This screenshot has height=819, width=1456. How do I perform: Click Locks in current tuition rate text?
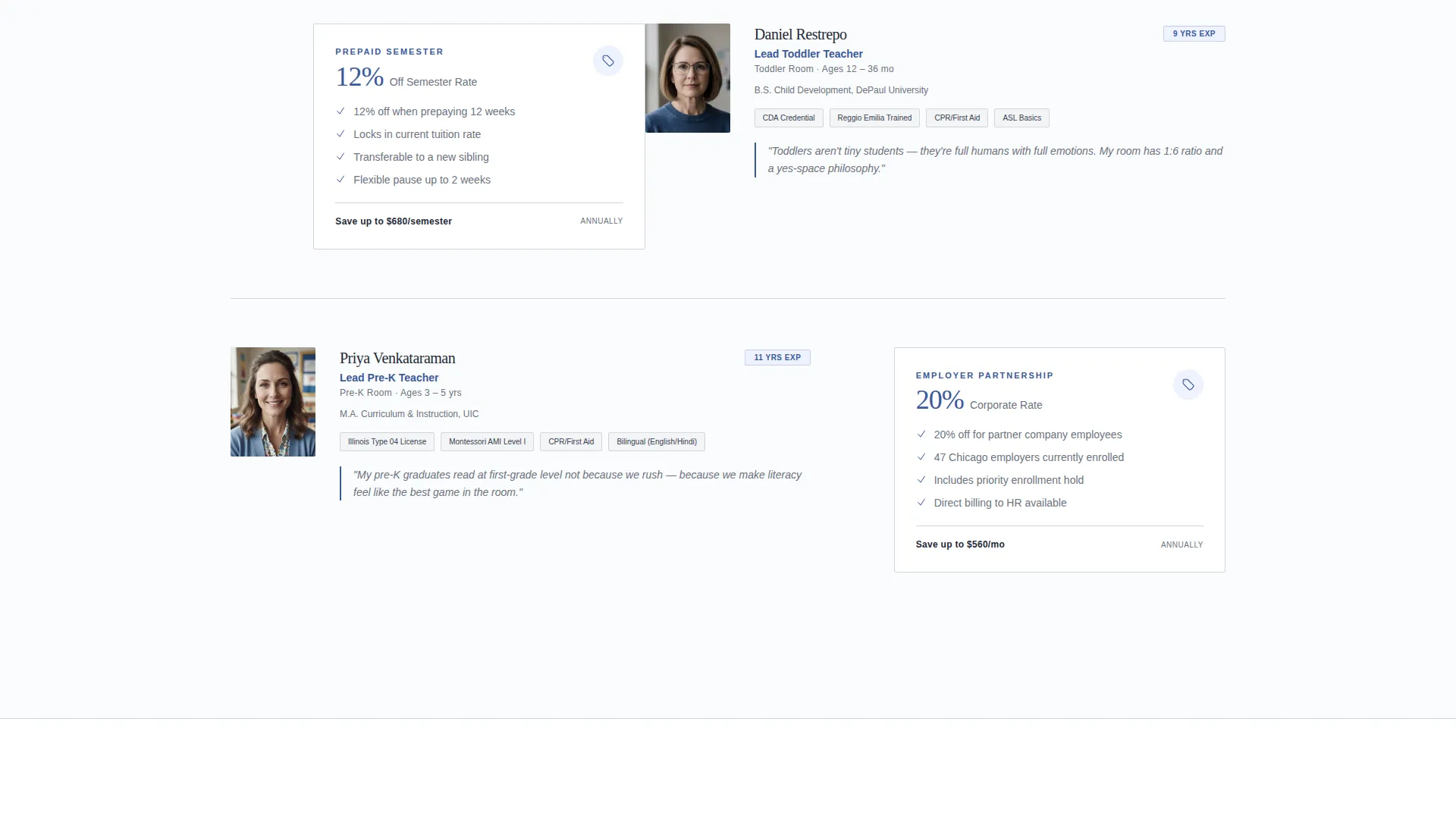coord(417,134)
